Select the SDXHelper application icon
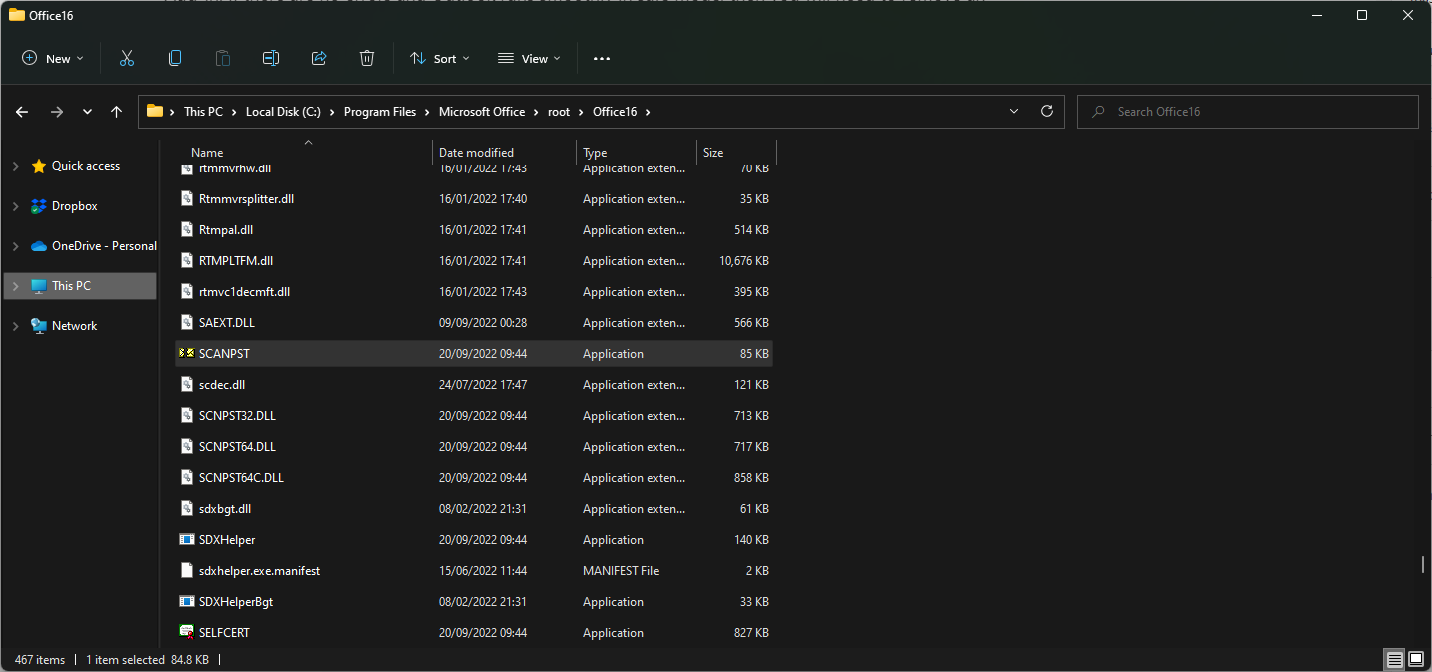Image resolution: width=1432 pixels, height=672 pixels. click(x=186, y=540)
